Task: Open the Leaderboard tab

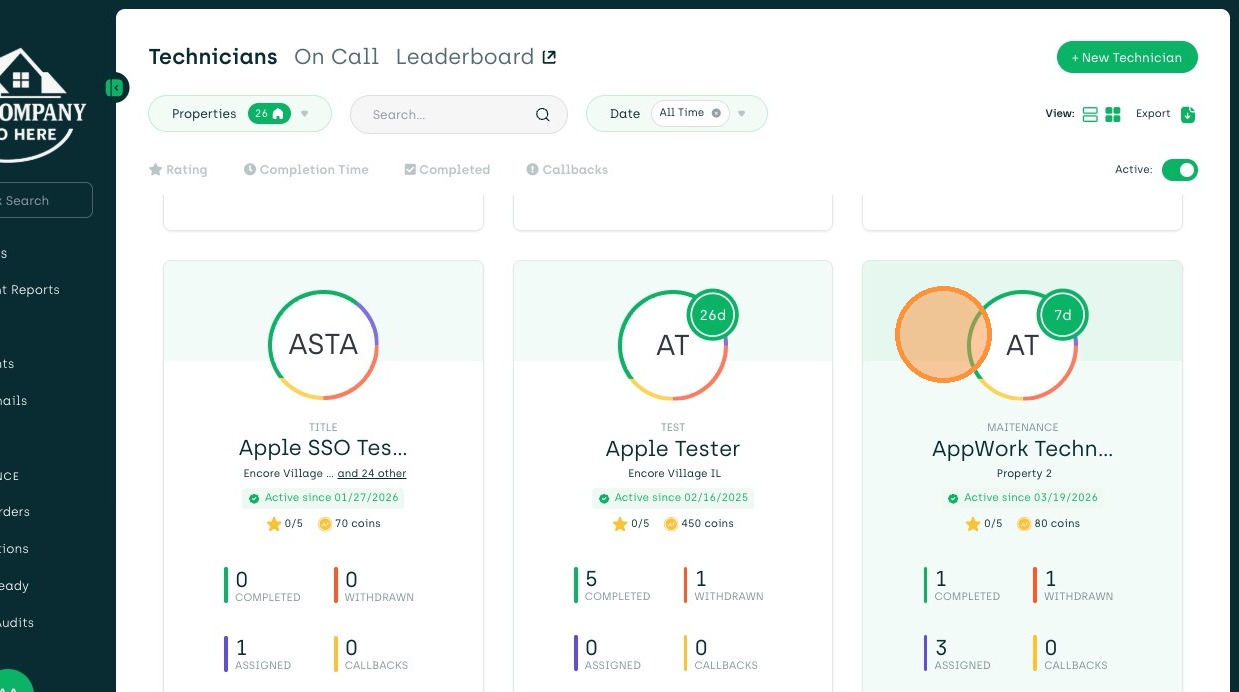Action: tap(465, 57)
